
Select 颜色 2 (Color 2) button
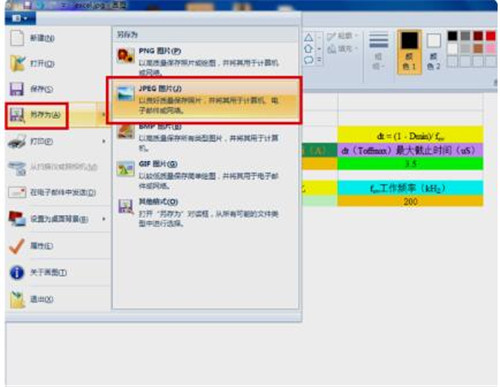click(x=434, y=51)
